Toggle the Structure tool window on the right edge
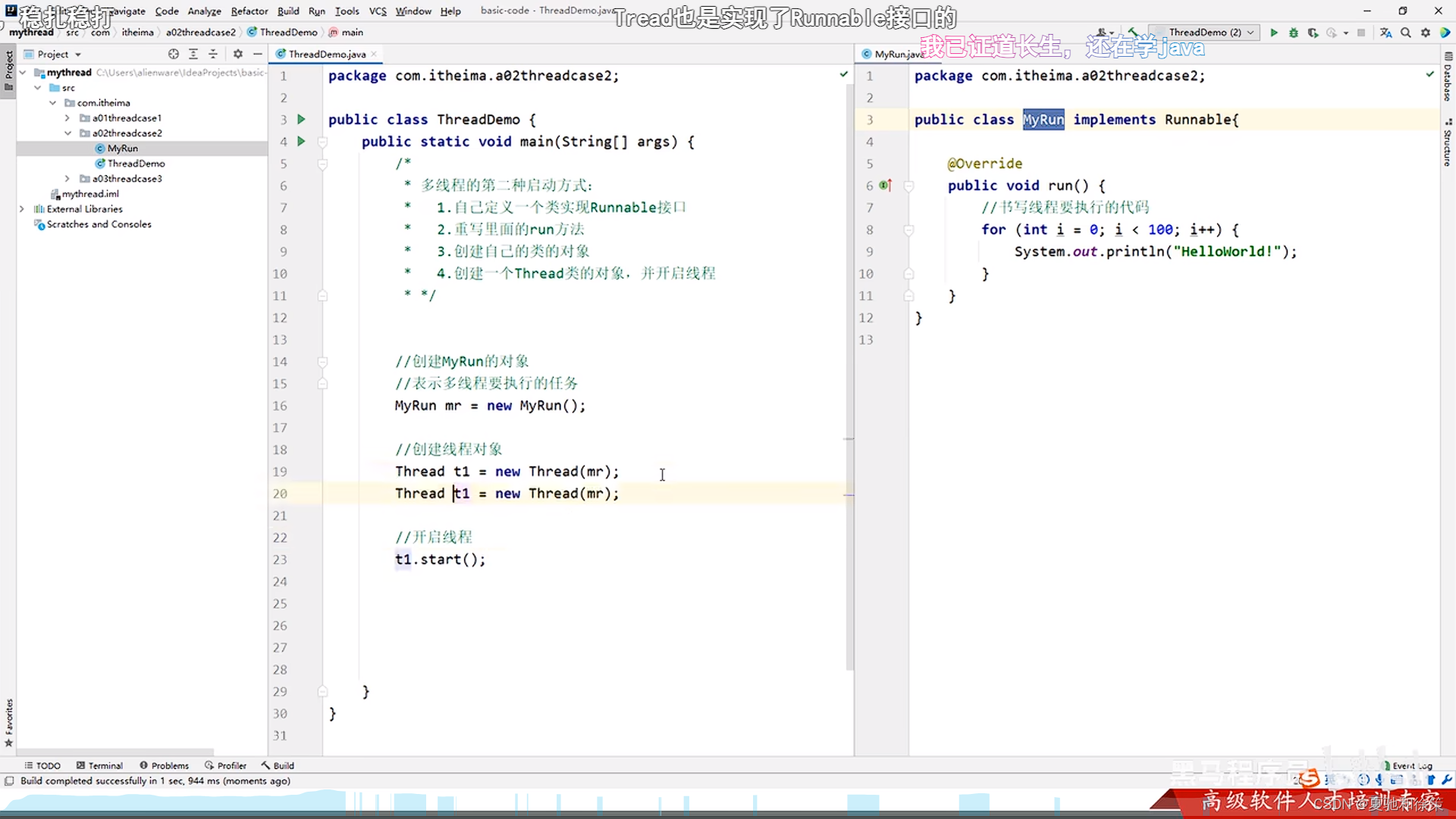 coord(1448,144)
